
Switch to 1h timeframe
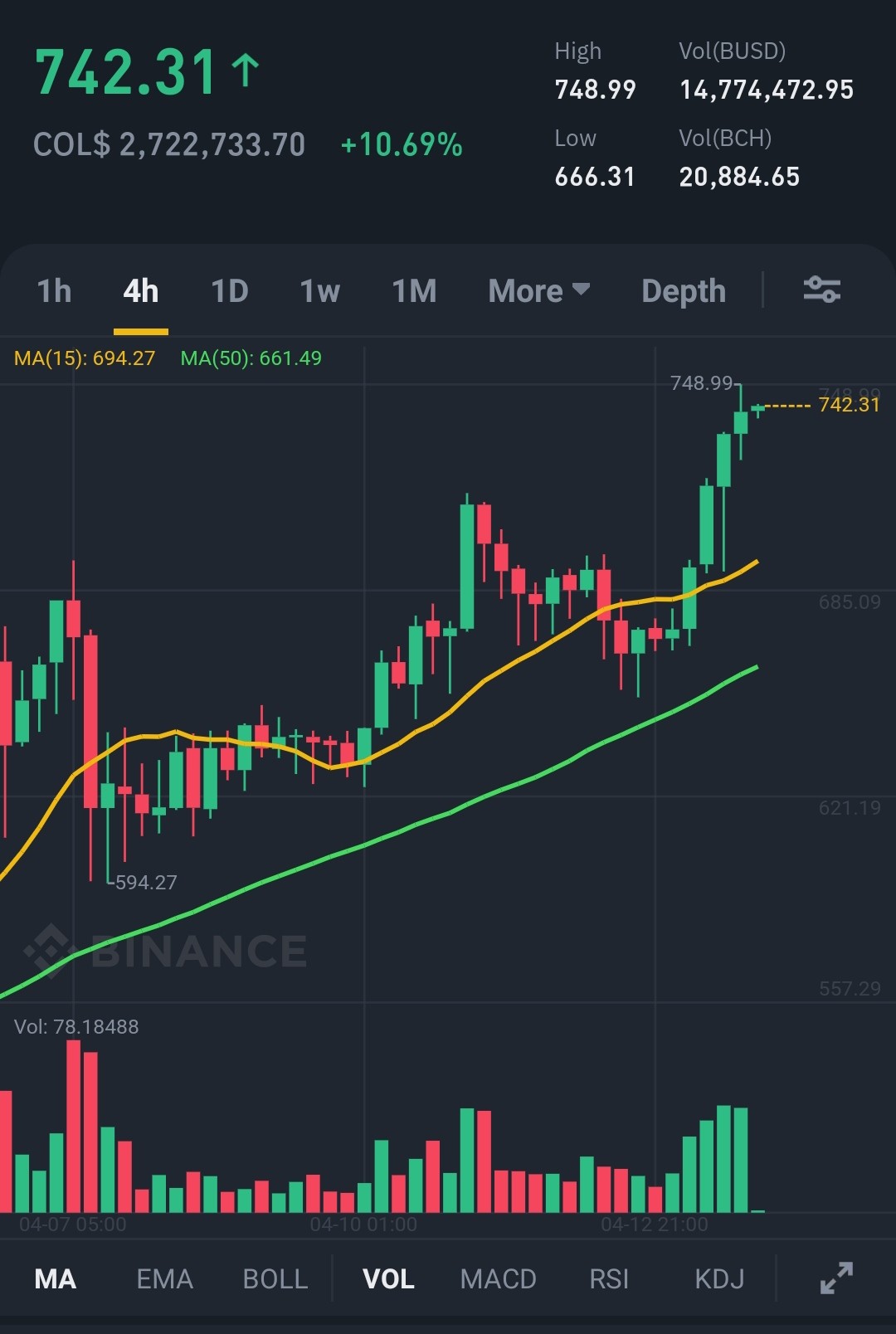(54, 291)
